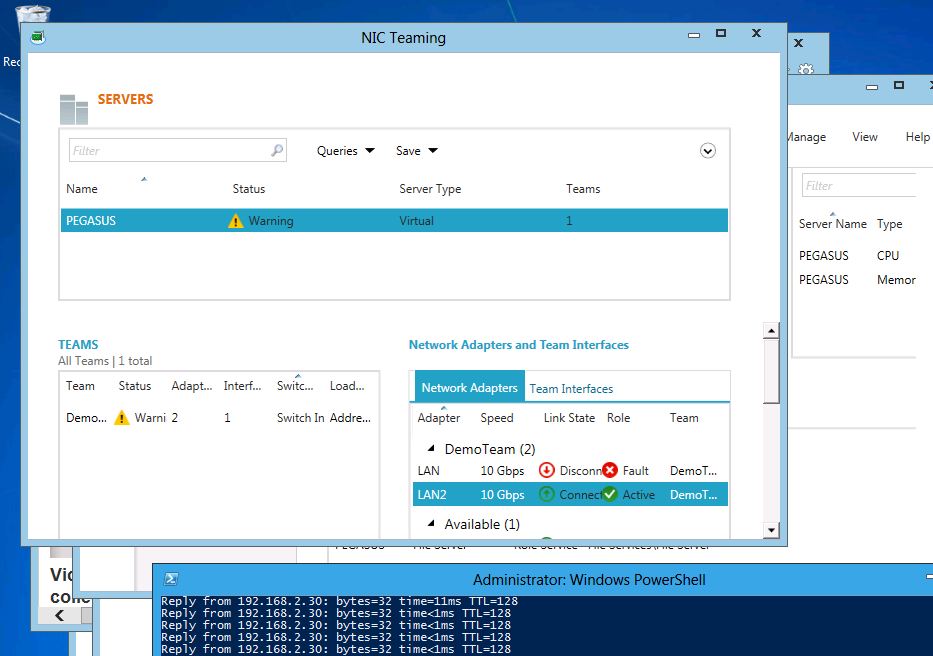Viewport: 933px width, 656px height.
Task: Click the Team column header in adapters list
Action: pyautogui.click(x=684, y=418)
